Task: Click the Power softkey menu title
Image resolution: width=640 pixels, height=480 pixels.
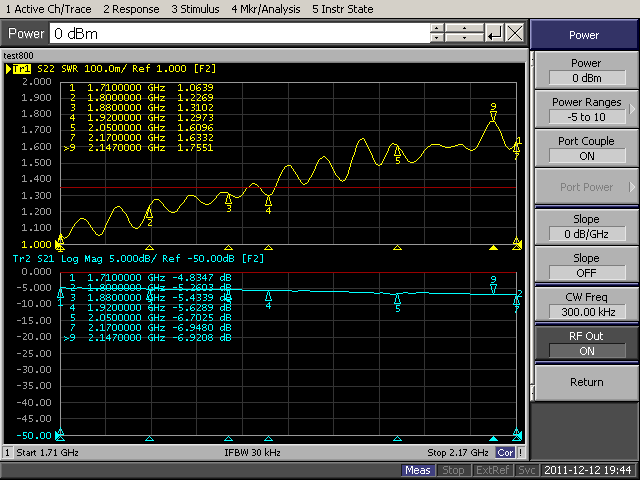Action: [x=584, y=35]
